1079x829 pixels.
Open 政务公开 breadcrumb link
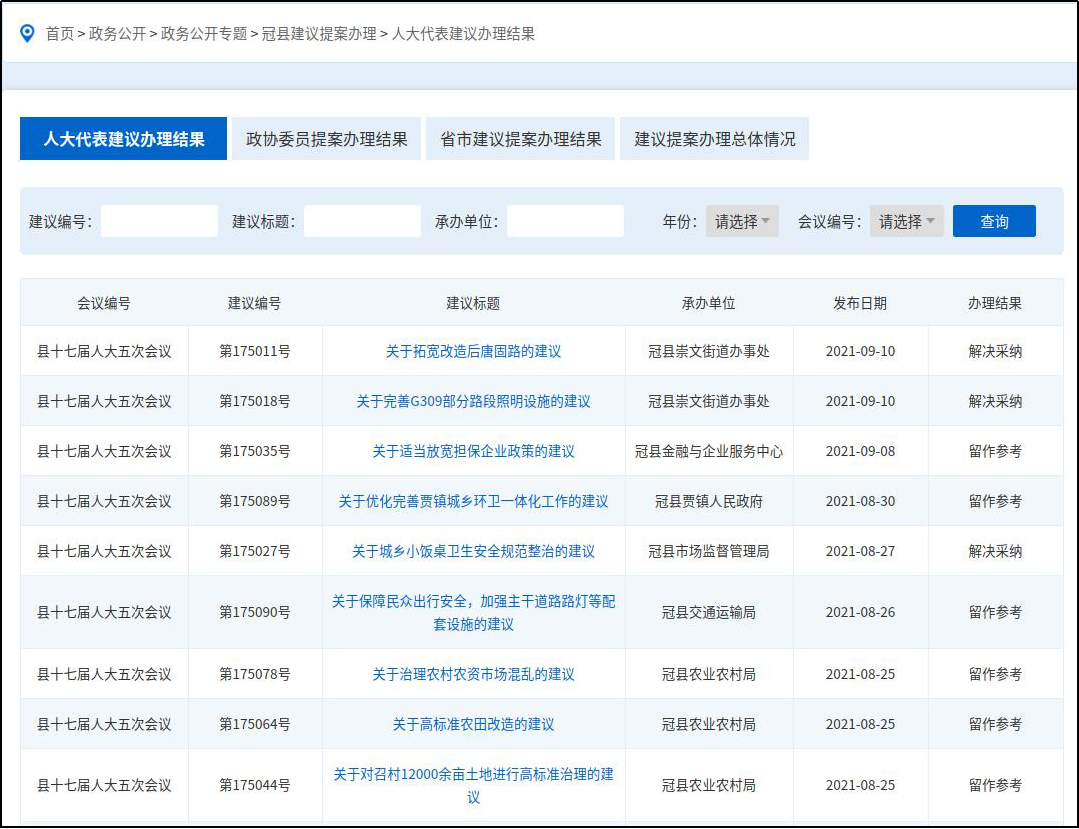tap(118, 34)
